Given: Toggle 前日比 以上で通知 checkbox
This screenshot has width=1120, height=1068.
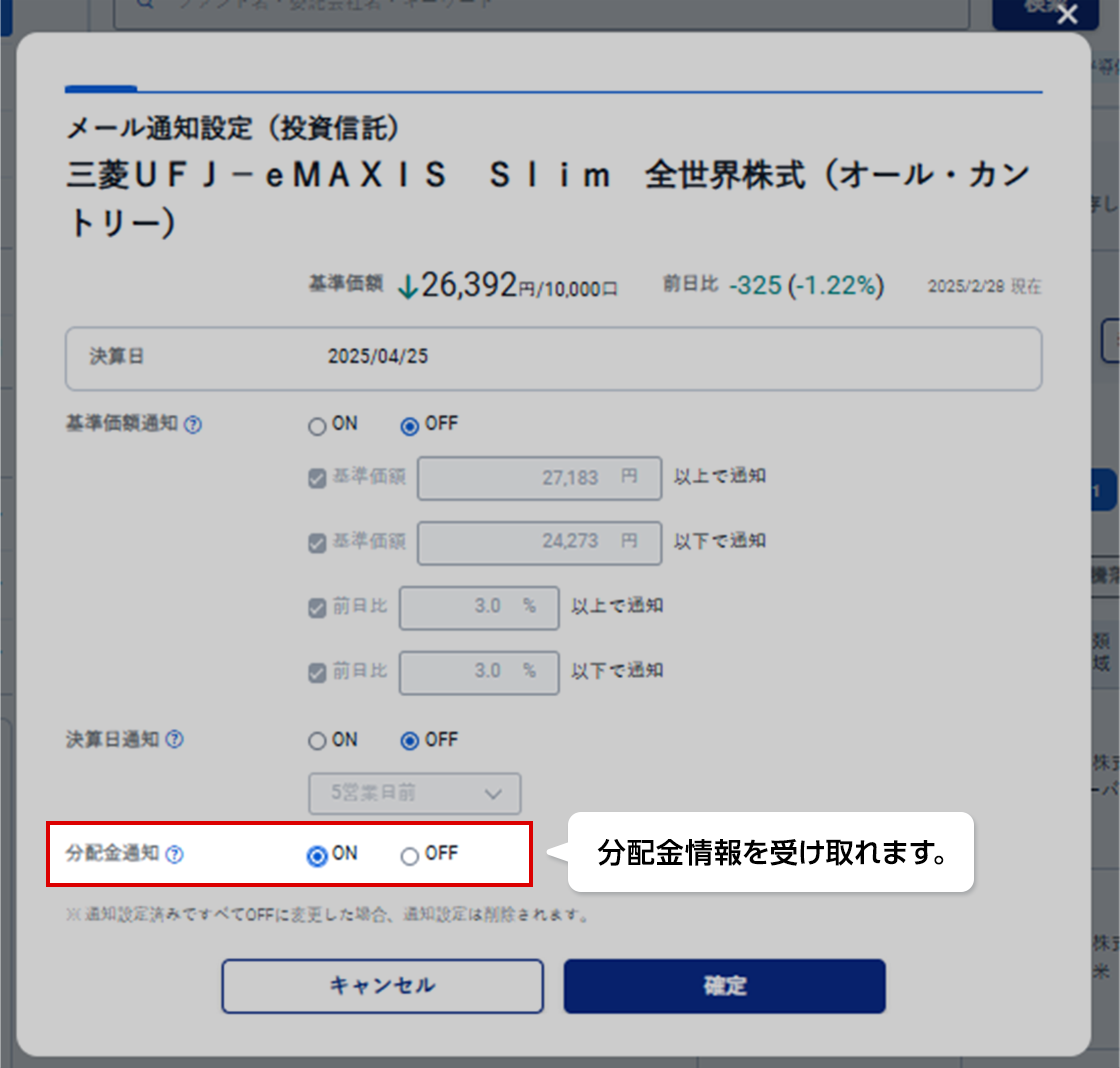Looking at the screenshot, I should [317, 608].
